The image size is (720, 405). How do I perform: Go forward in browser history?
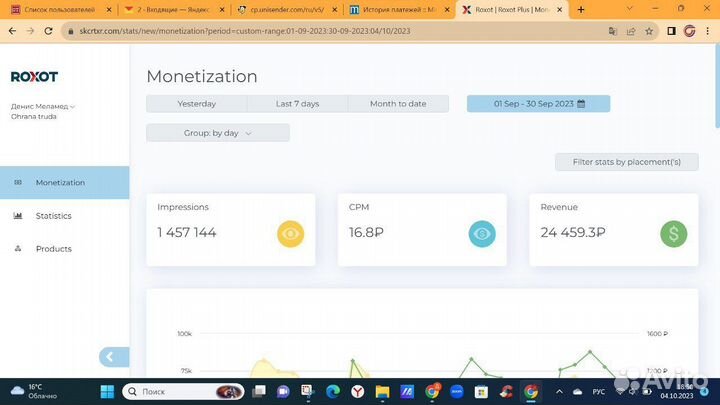pos(30,31)
